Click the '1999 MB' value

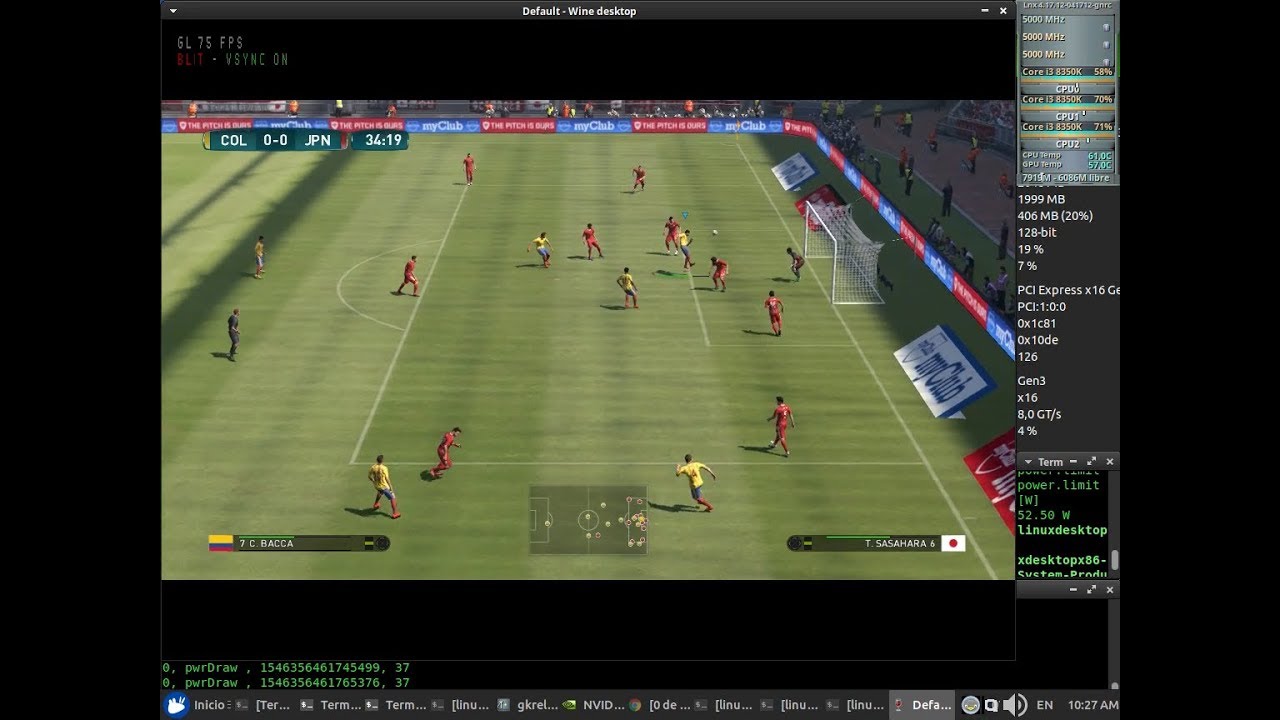pyautogui.click(x=1041, y=199)
